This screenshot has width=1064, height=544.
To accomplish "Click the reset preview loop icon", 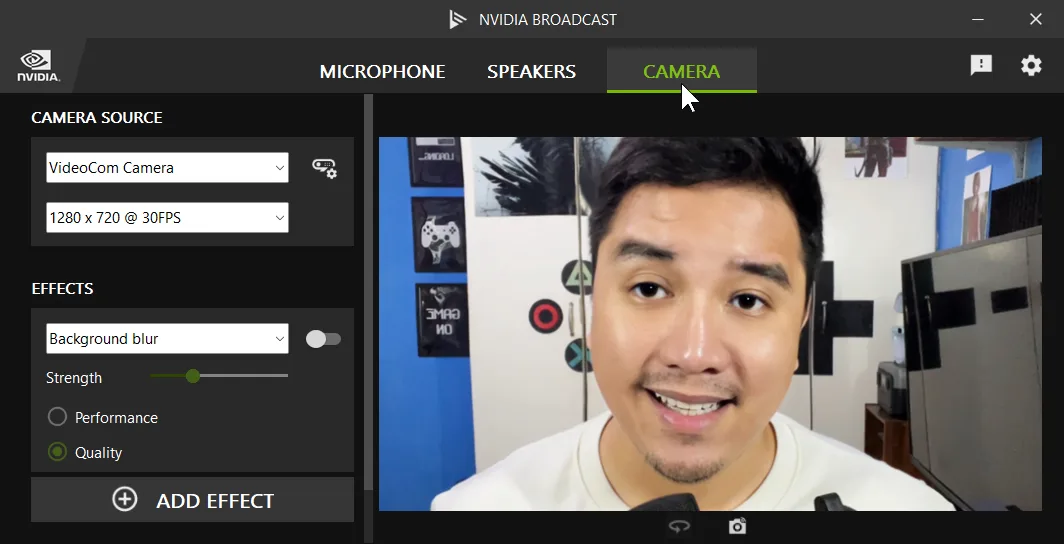I will click(x=679, y=526).
